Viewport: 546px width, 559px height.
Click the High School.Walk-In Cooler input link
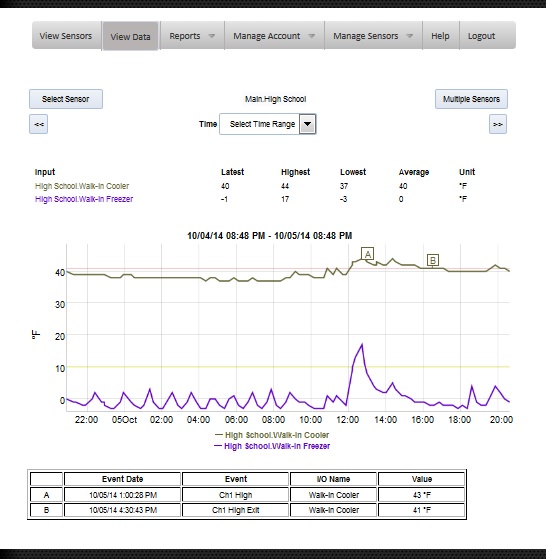pos(82,186)
